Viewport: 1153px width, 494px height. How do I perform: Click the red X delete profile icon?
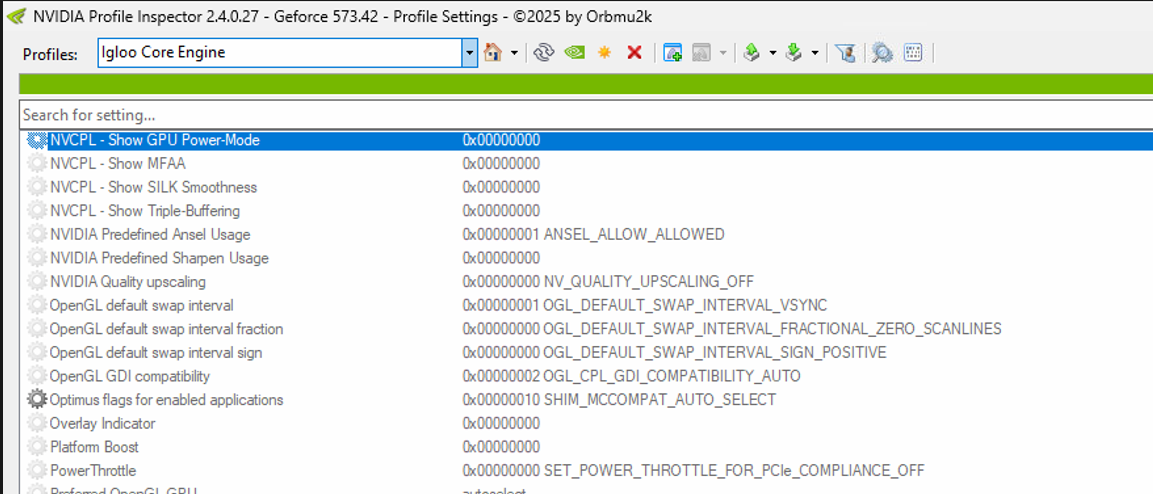pyautogui.click(x=634, y=53)
